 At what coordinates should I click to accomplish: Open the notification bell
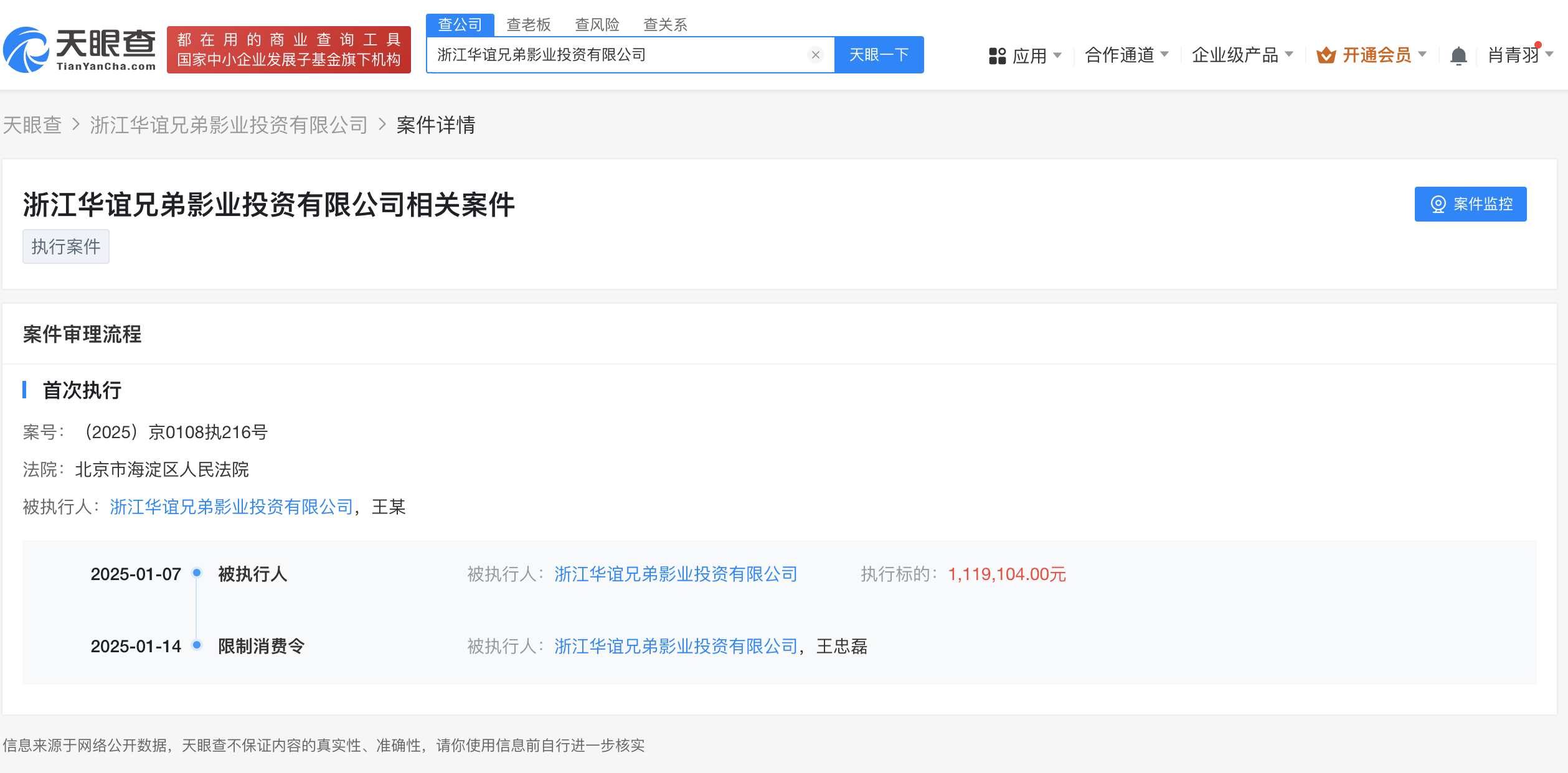(1458, 56)
